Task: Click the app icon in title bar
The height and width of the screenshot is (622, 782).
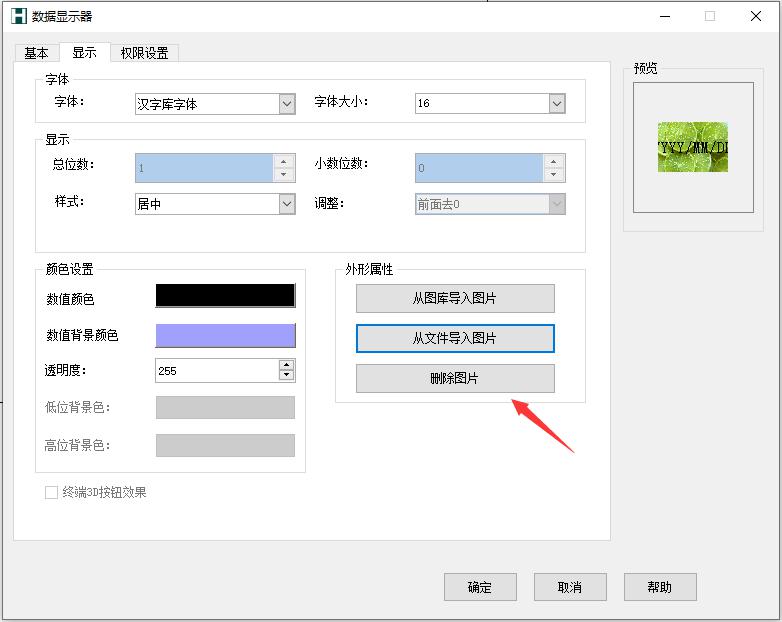Action: (x=17, y=16)
